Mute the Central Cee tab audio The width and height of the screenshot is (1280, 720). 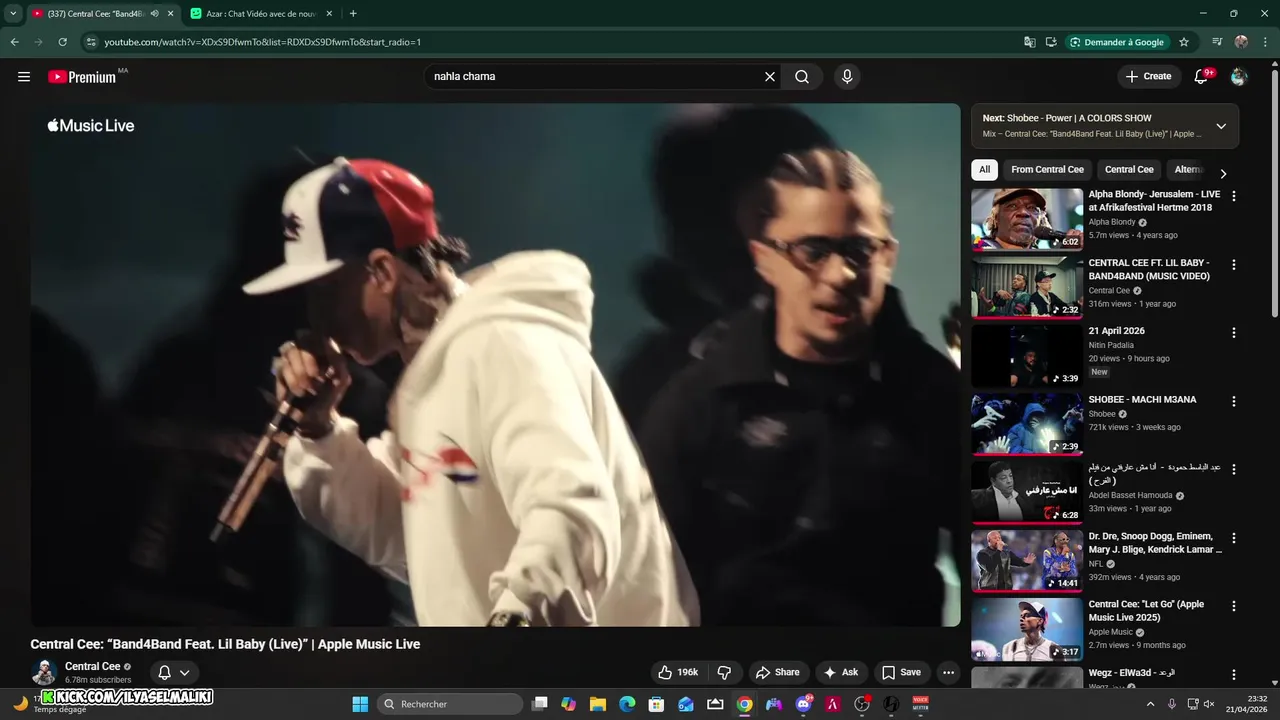154,14
